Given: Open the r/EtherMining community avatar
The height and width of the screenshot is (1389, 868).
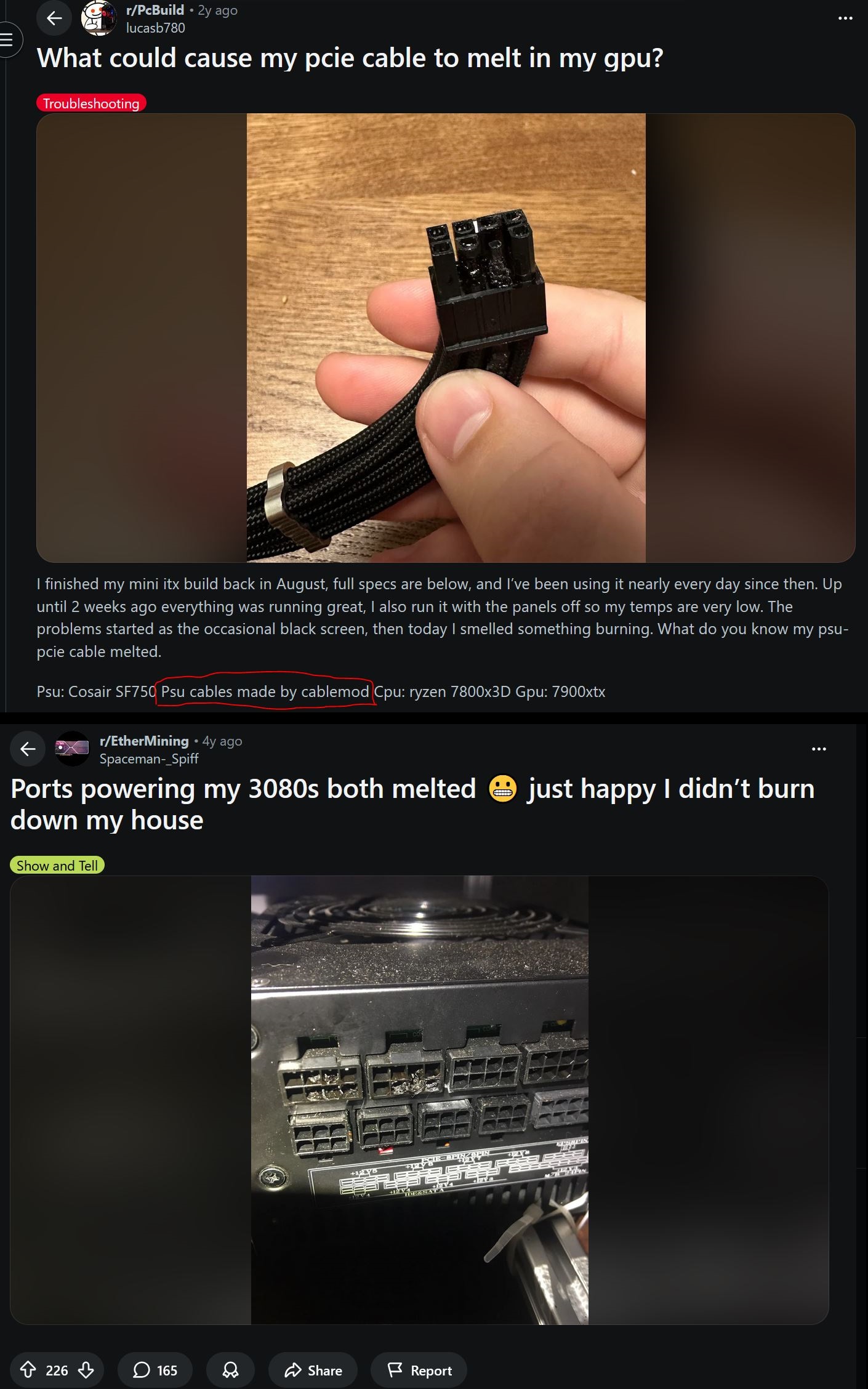Looking at the screenshot, I should [73, 749].
